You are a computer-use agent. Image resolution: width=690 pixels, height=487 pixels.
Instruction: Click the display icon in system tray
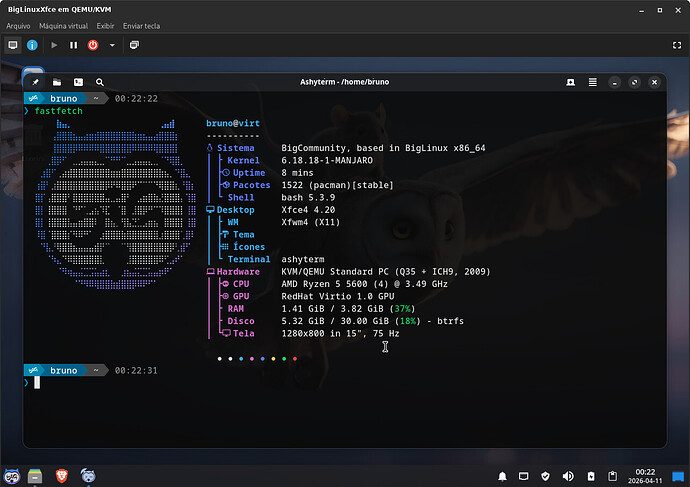(524, 476)
